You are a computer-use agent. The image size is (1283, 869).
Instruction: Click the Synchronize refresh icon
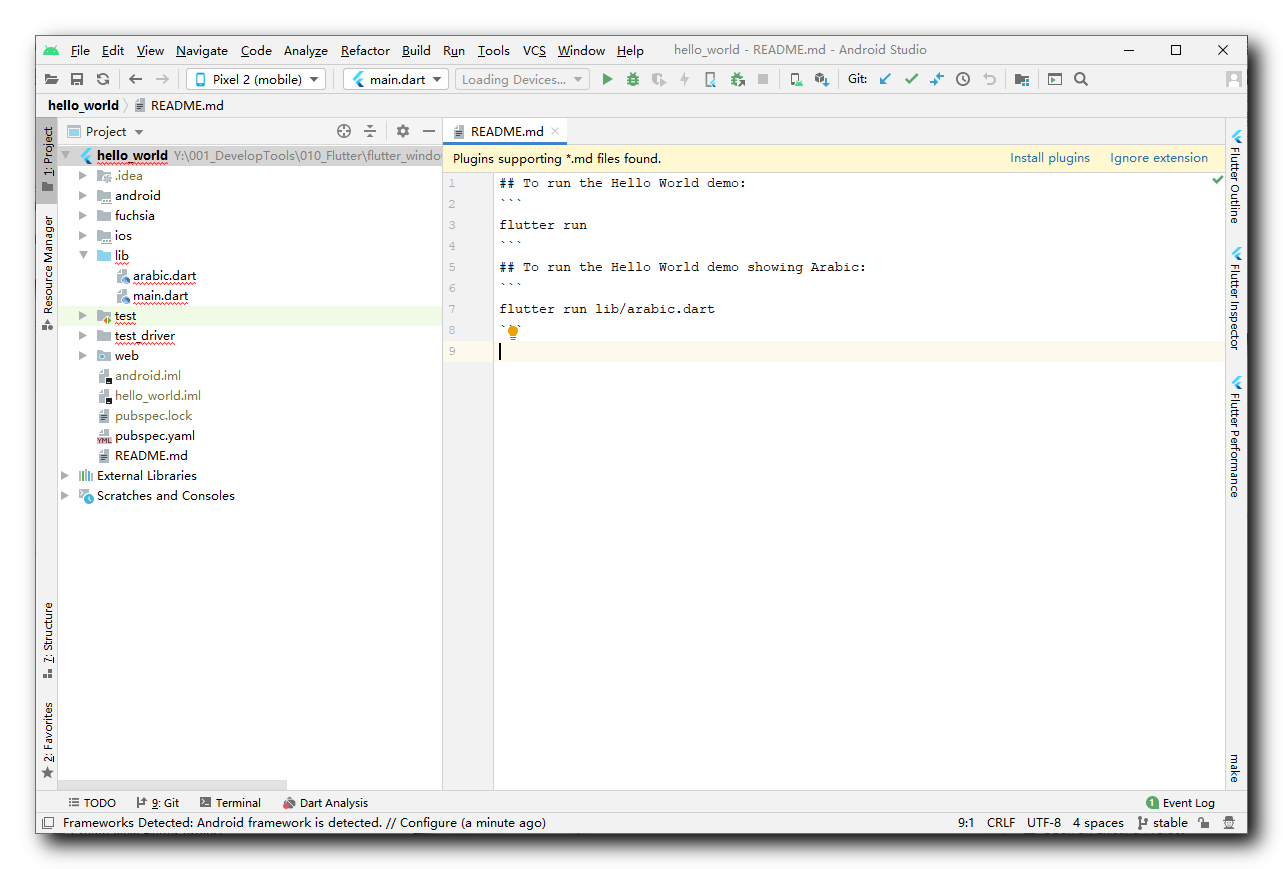click(x=103, y=79)
